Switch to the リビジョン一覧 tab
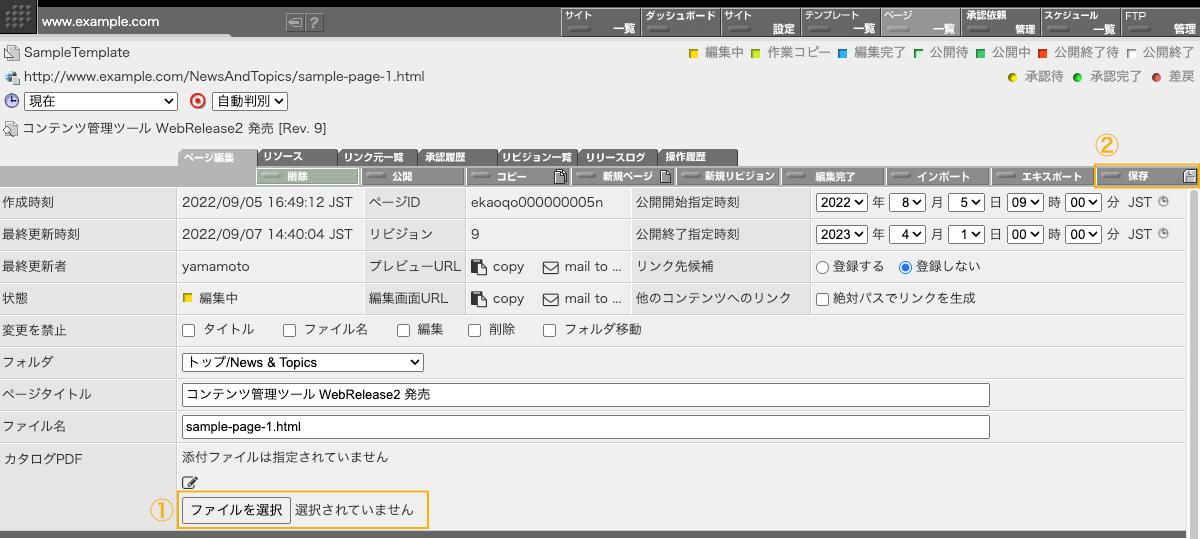 pyautogui.click(x=538, y=157)
